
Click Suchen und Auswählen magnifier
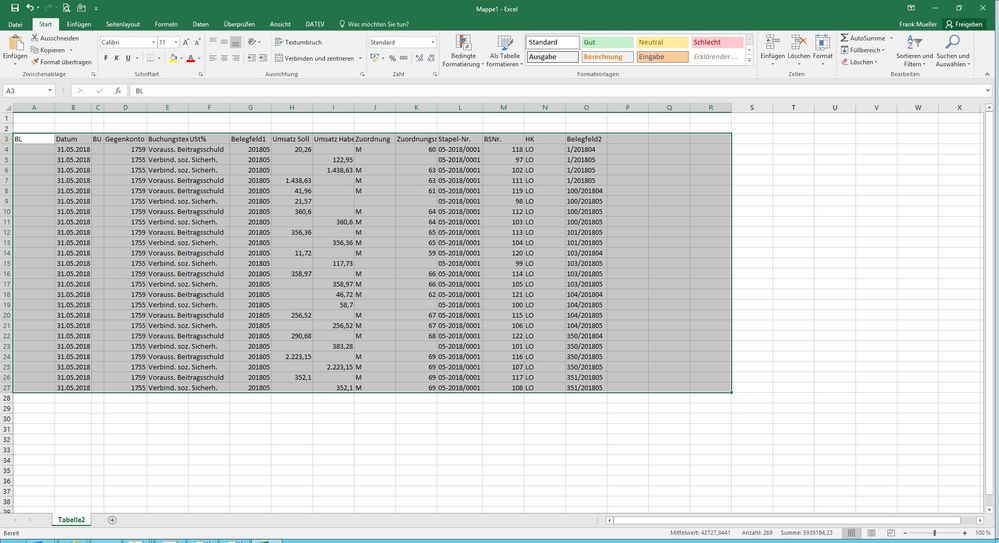(x=952, y=48)
